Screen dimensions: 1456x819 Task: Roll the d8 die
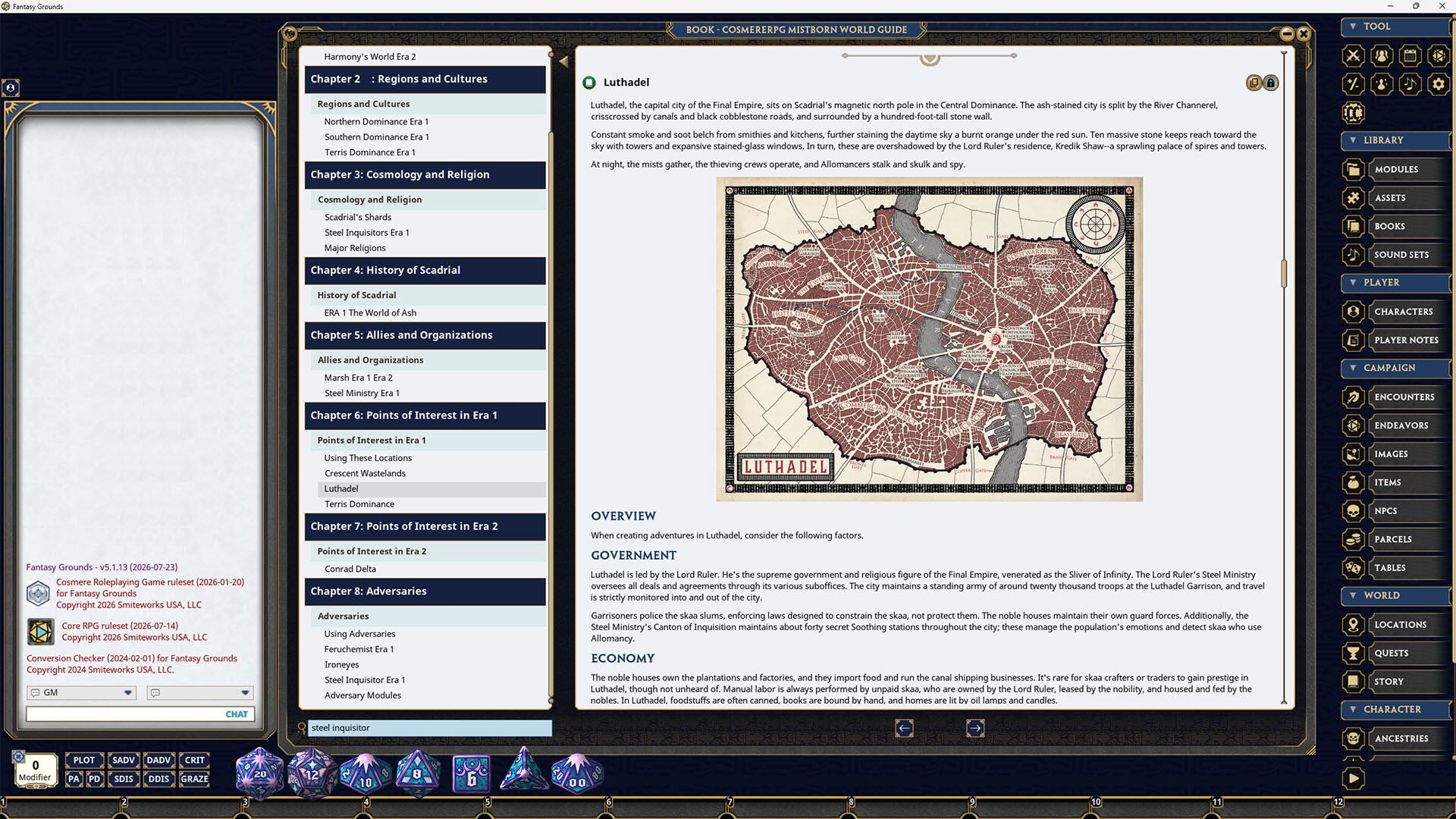coord(417,773)
